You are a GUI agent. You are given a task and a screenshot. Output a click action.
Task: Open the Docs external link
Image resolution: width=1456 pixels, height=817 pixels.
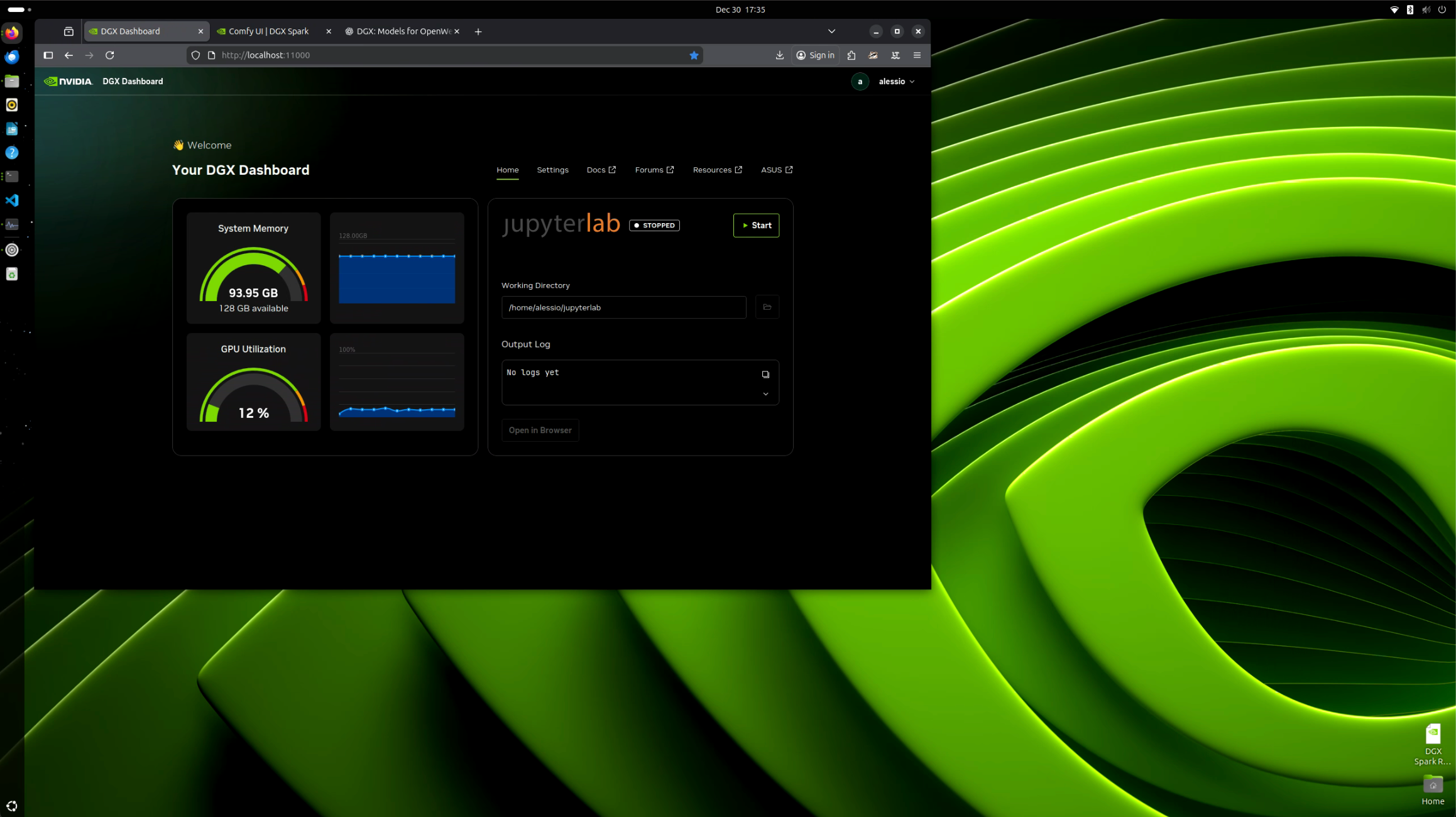(x=601, y=170)
